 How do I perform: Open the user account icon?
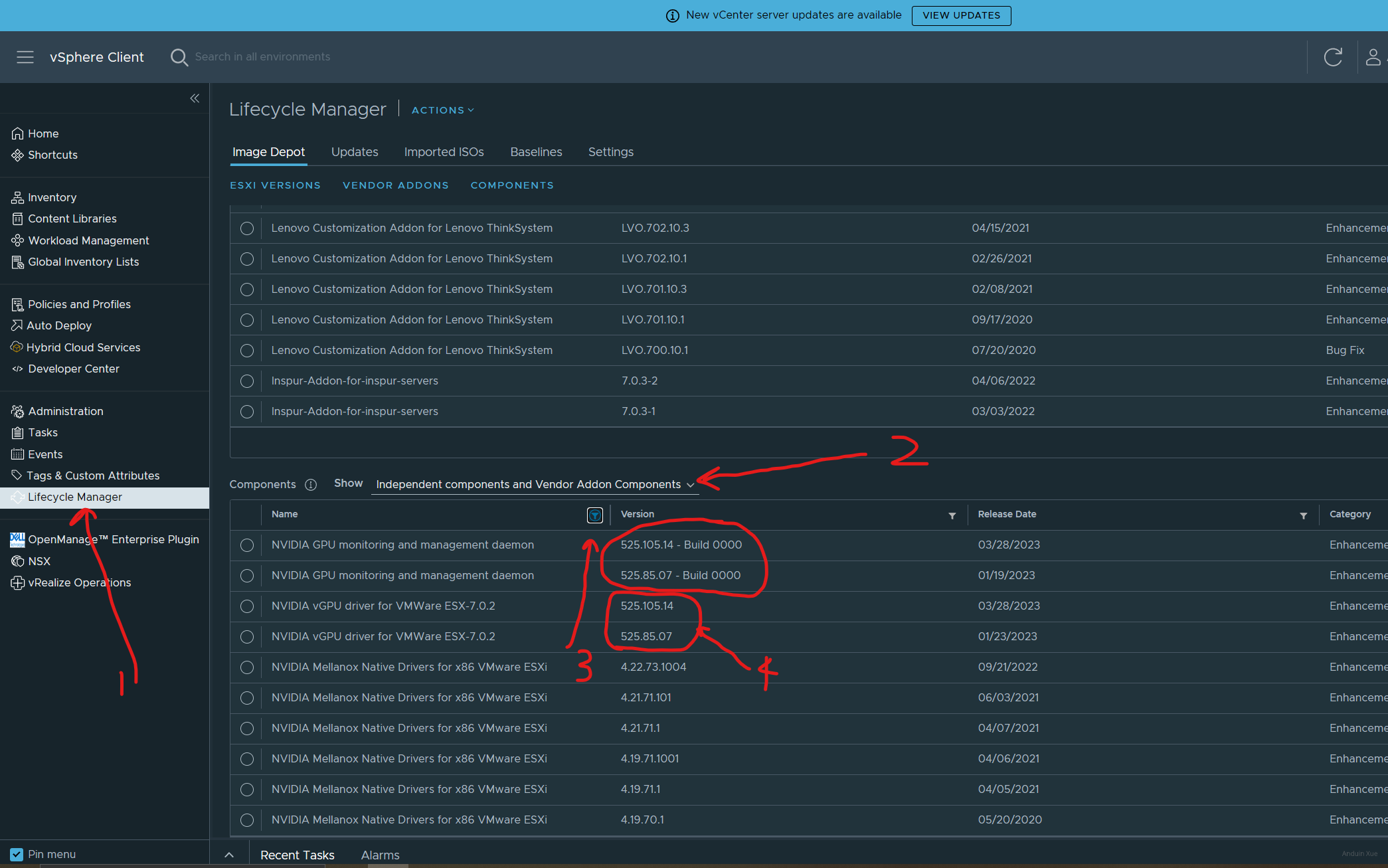tap(1373, 57)
